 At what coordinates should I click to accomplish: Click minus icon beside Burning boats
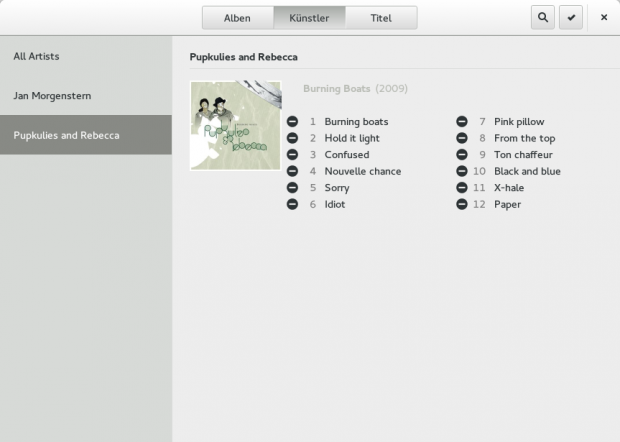point(292,122)
